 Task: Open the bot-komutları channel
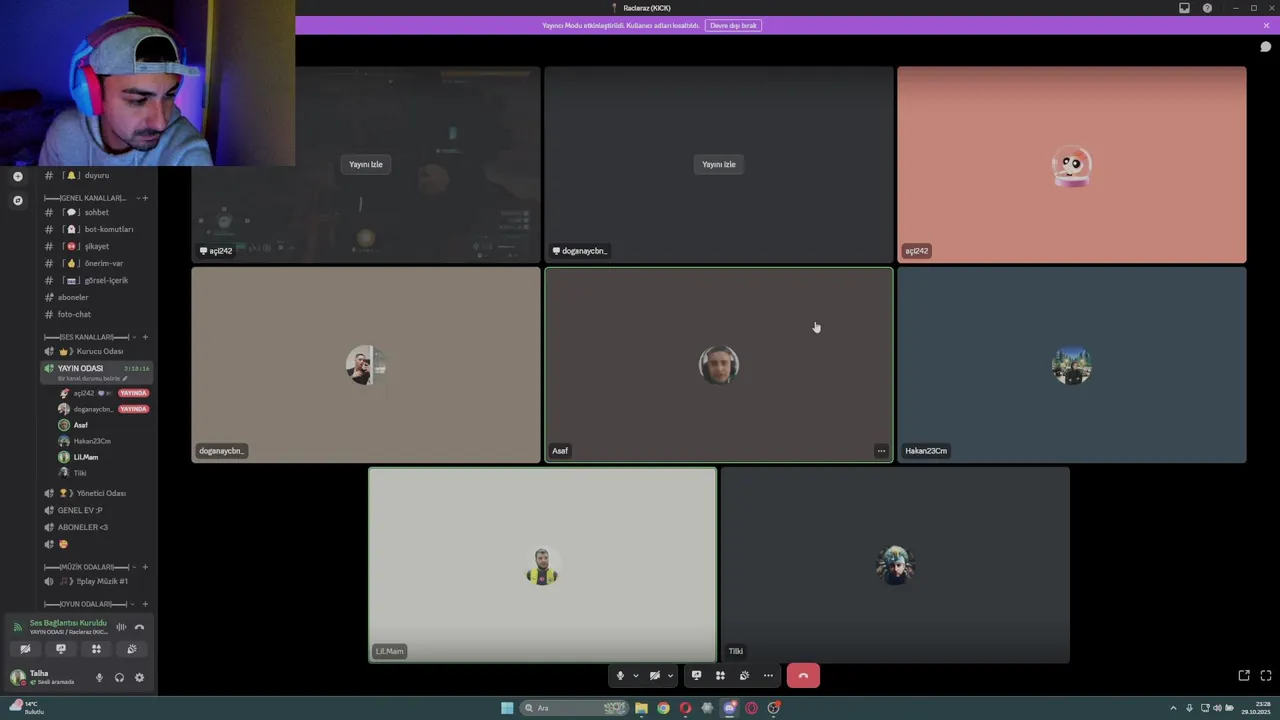[97, 229]
